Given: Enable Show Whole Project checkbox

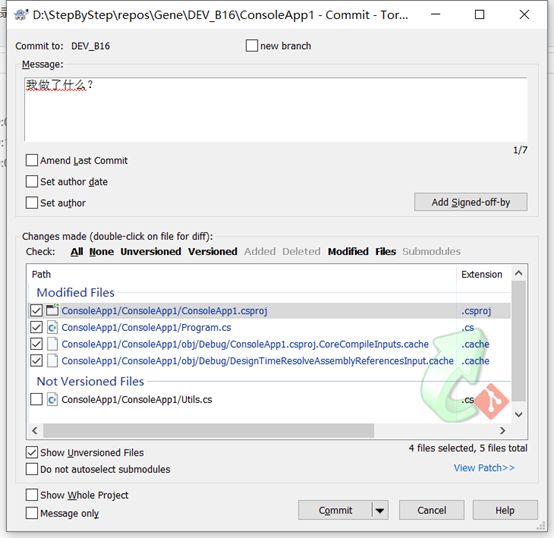Looking at the screenshot, I should [x=32, y=495].
